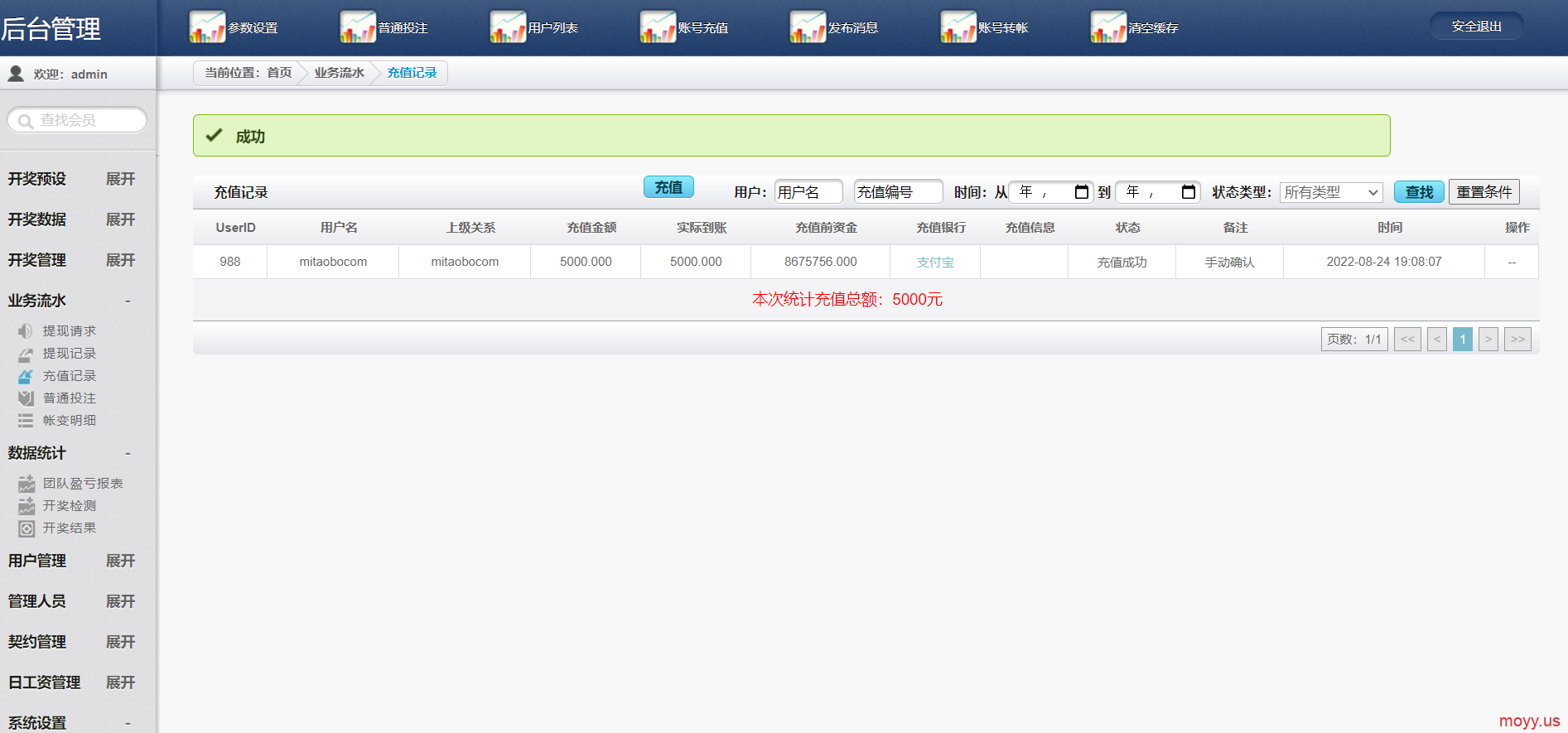Open the 支付宝 bank link
This screenshot has height=733, width=1568.
[935, 263]
